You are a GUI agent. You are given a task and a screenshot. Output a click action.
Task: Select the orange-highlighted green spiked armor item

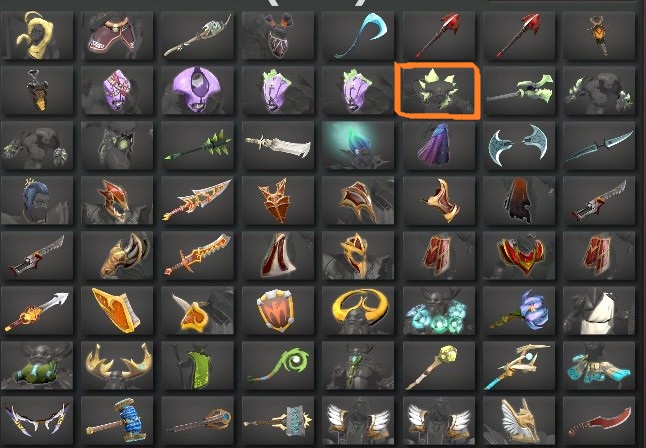[x=438, y=90]
